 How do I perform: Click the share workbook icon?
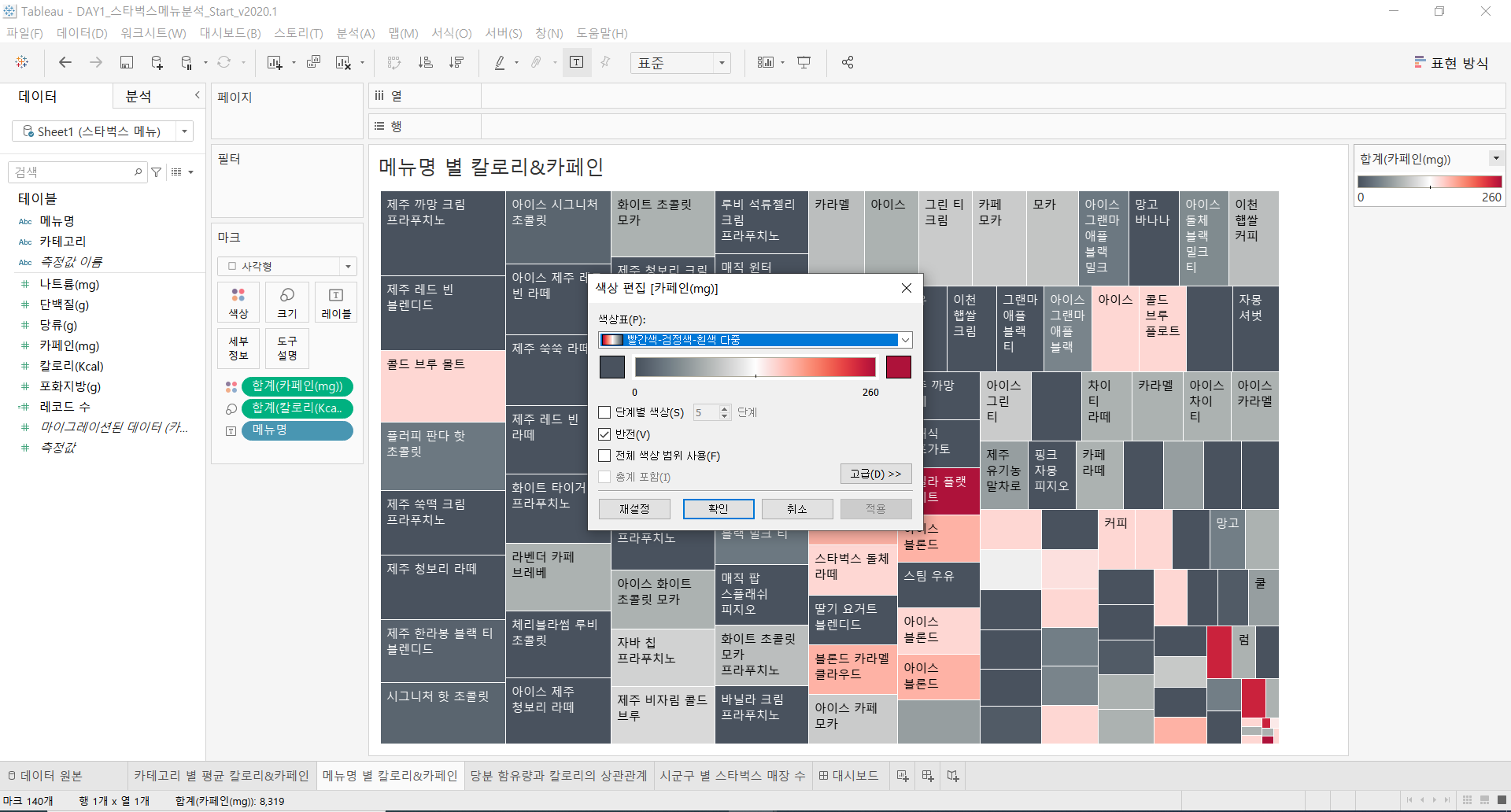pos(848,62)
